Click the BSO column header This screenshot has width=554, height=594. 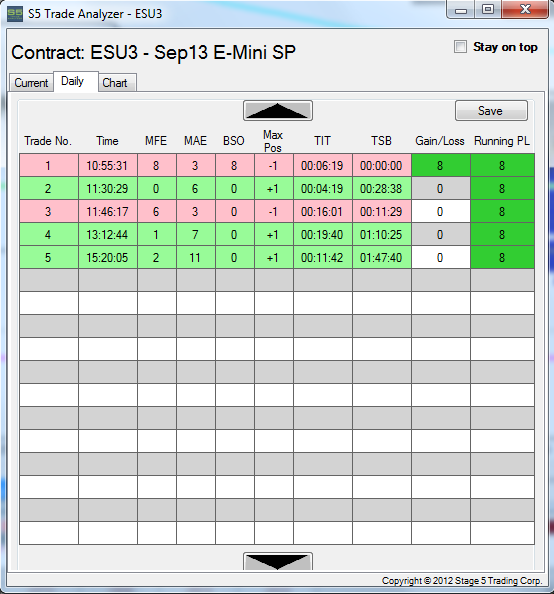[x=234, y=141]
